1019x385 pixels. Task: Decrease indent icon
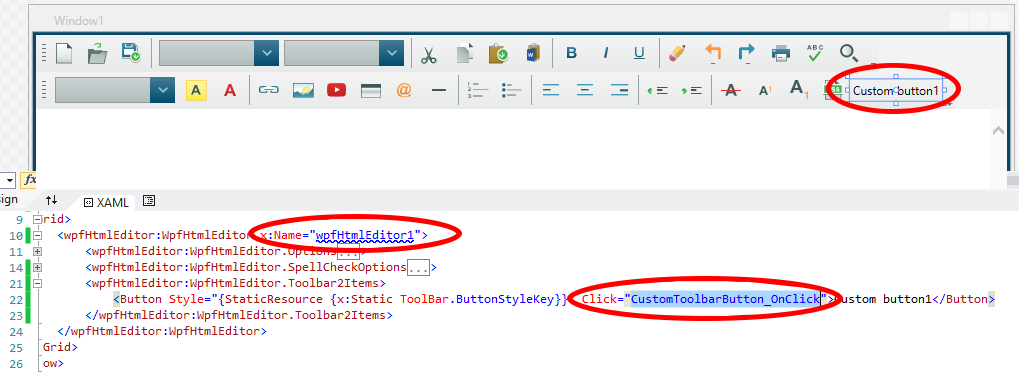pyautogui.click(x=658, y=90)
